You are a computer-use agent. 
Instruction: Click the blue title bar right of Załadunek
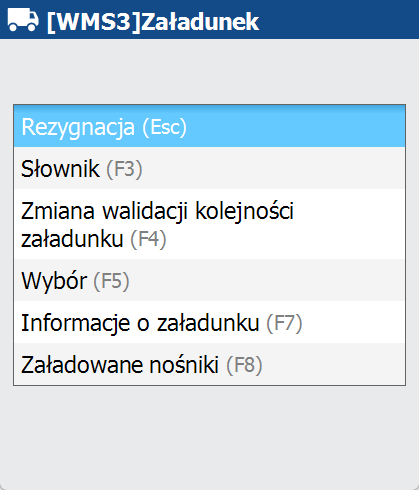coord(338,19)
